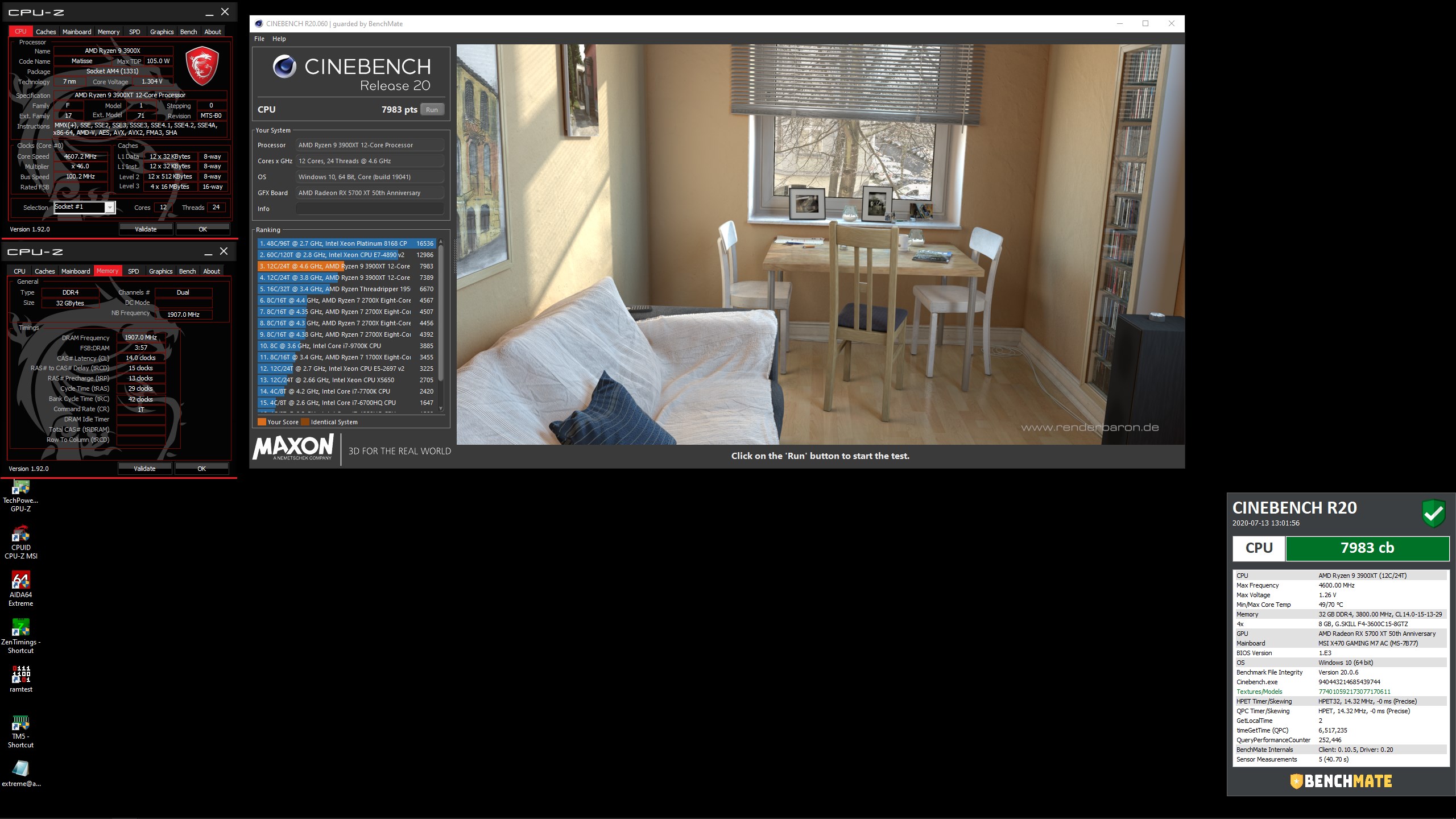Open SPD tab in top CPU-Z window
Screen dimensions: 1456x819
click(135, 32)
